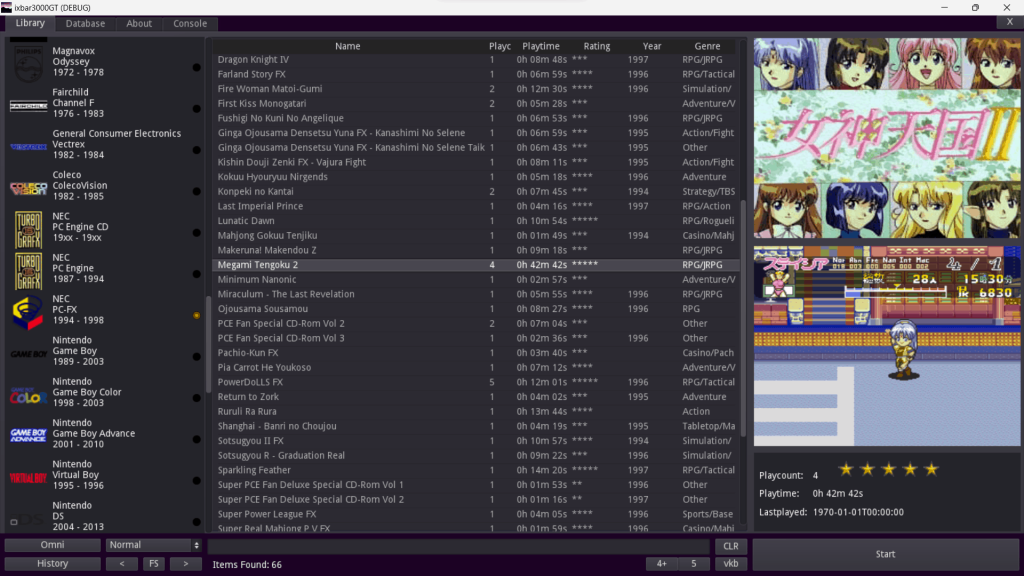Click the five-star rating display
The width and height of the screenshot is (1024, 576).
point(888,469)
